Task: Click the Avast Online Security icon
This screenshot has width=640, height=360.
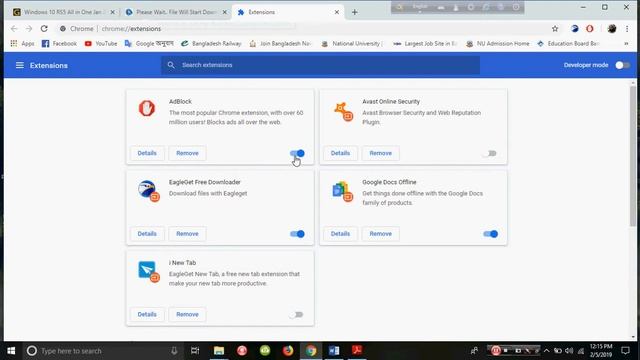Action: pyautogui.click(x=343, y=111)
